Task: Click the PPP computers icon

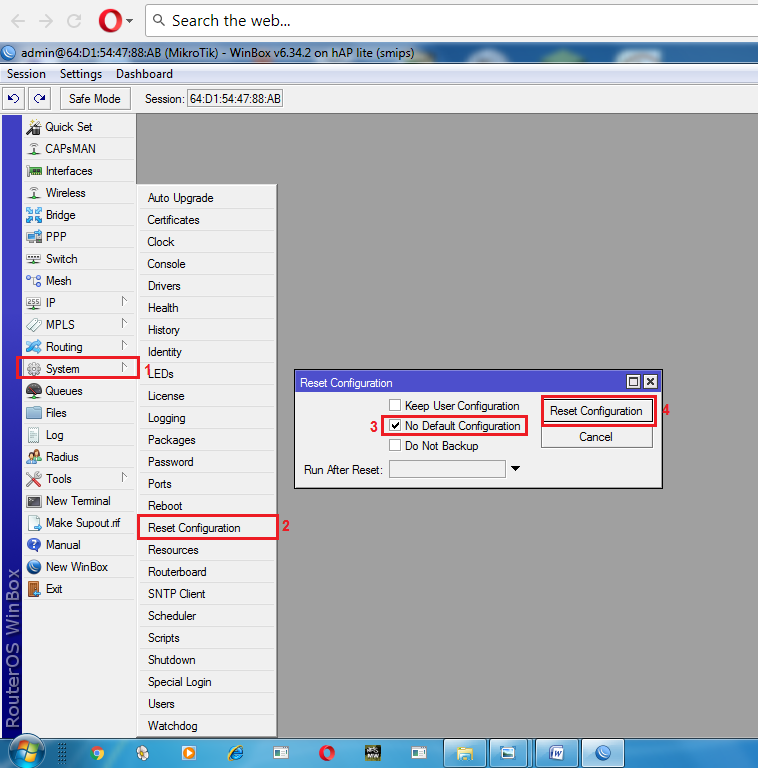Action: (x=34, y=237)
